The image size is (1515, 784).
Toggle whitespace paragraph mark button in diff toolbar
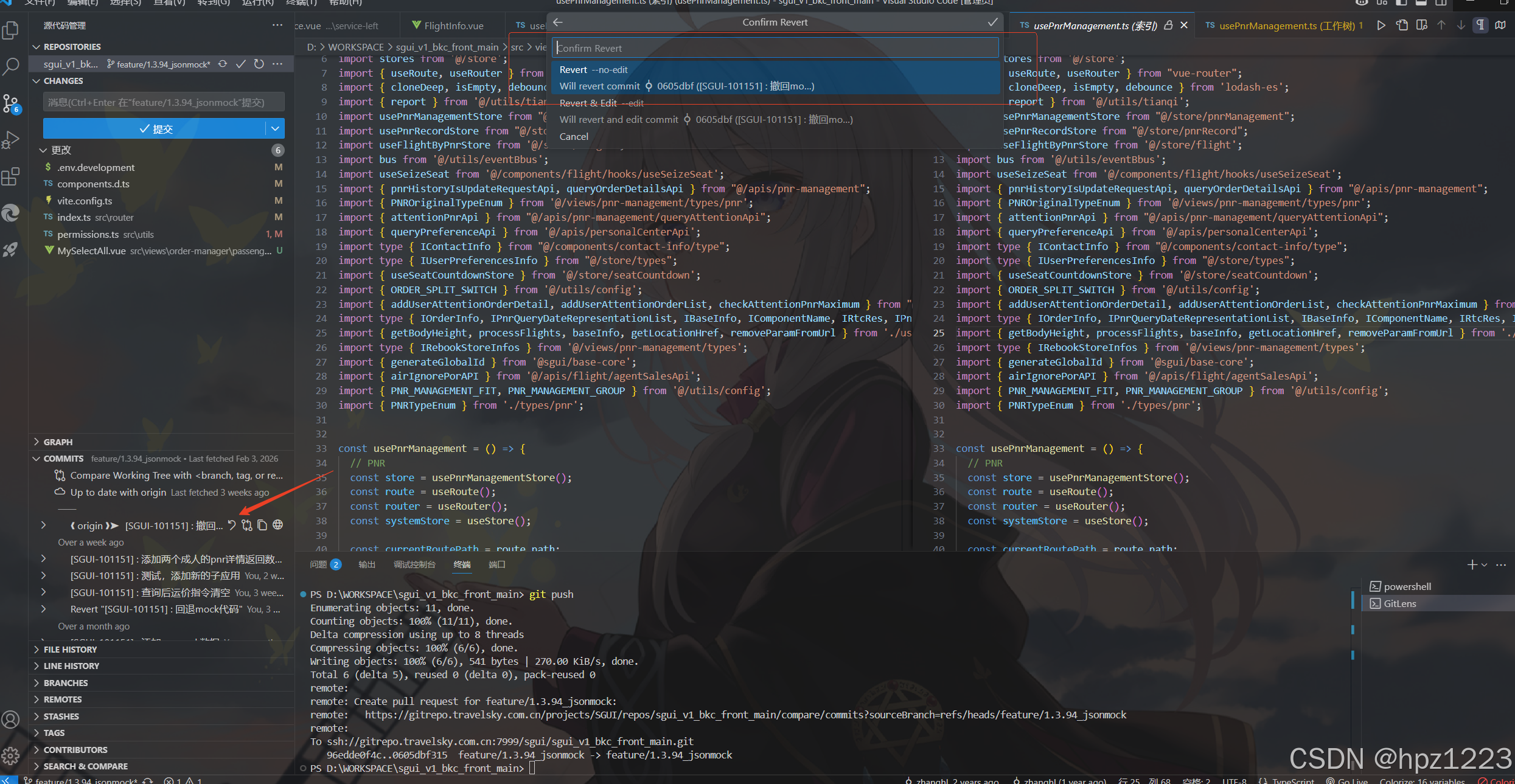[1480, 25]
